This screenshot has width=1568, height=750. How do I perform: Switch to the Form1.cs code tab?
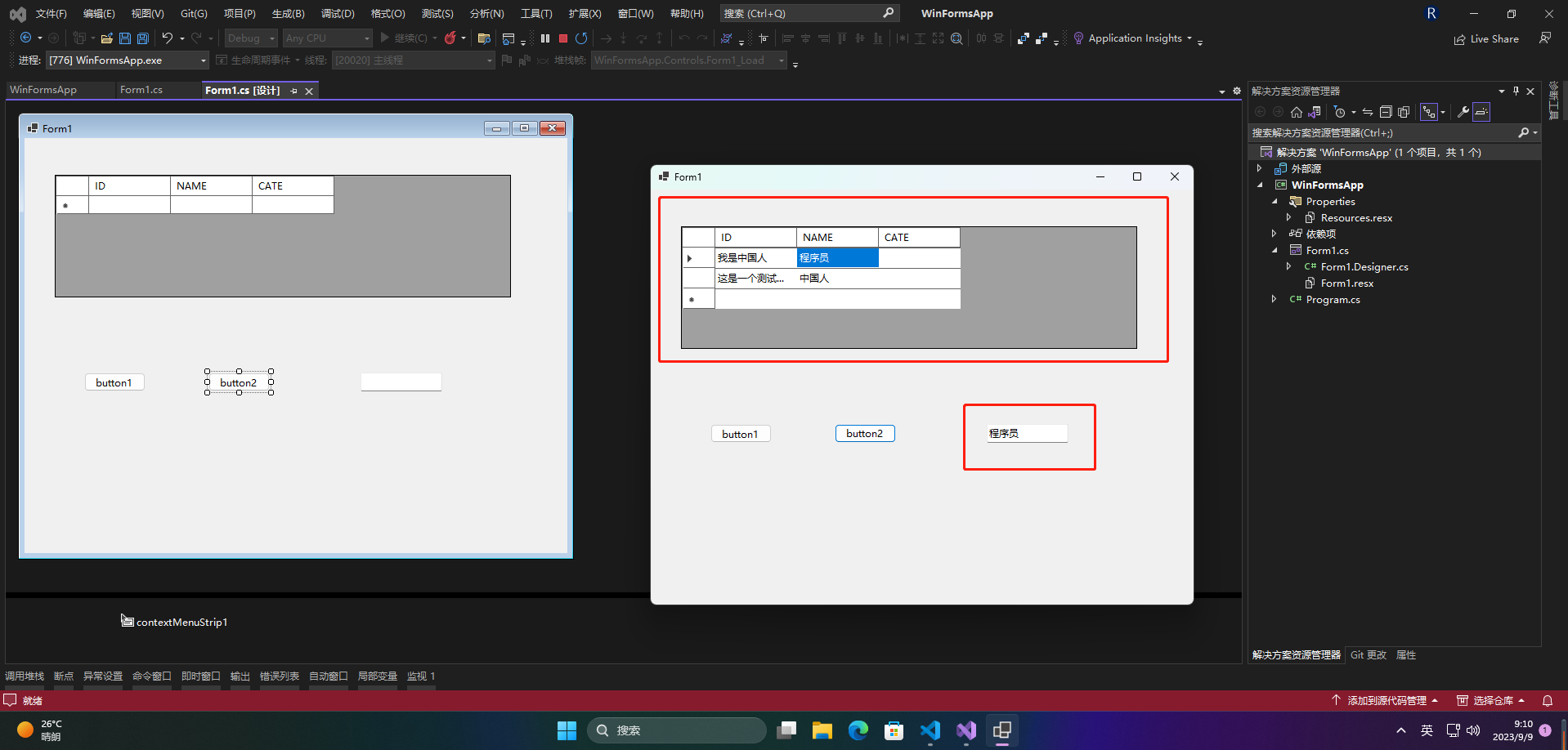coord(141,90)
